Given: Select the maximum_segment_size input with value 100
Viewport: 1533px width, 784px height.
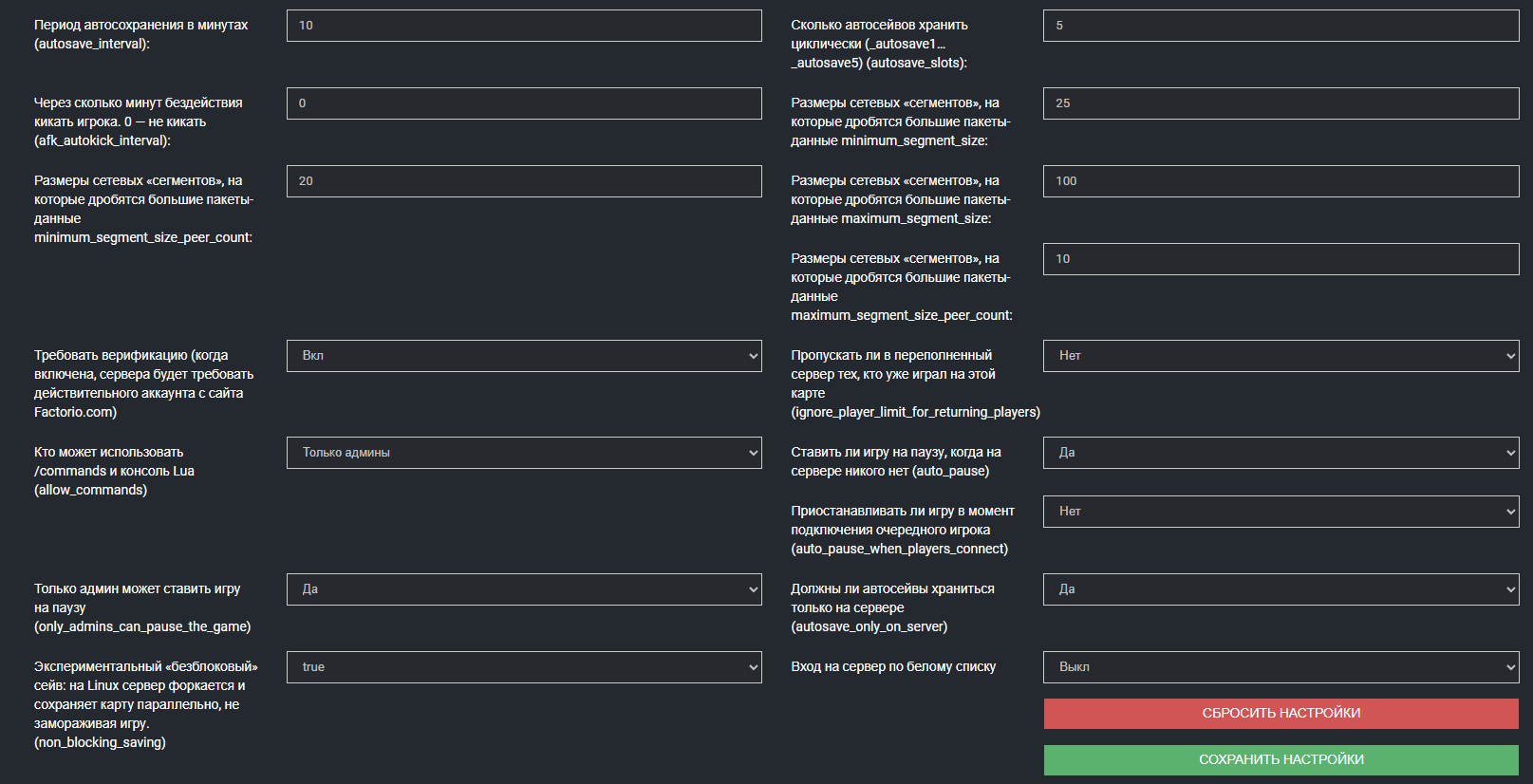Looking at the screenshot, I should [1280, 181].
